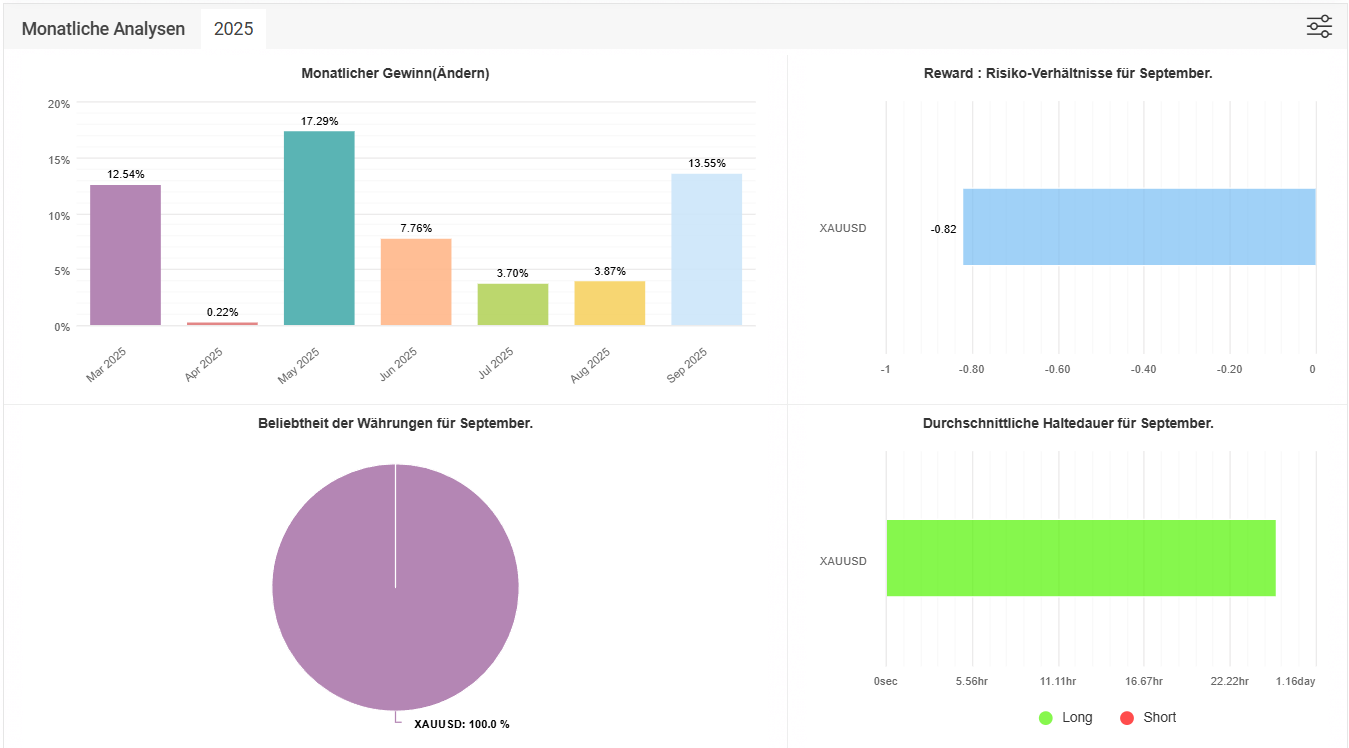This screenshot has width=1349, height=748.
Task: Click the Jul 2025 green bar
Action: (x=513, y=304)
